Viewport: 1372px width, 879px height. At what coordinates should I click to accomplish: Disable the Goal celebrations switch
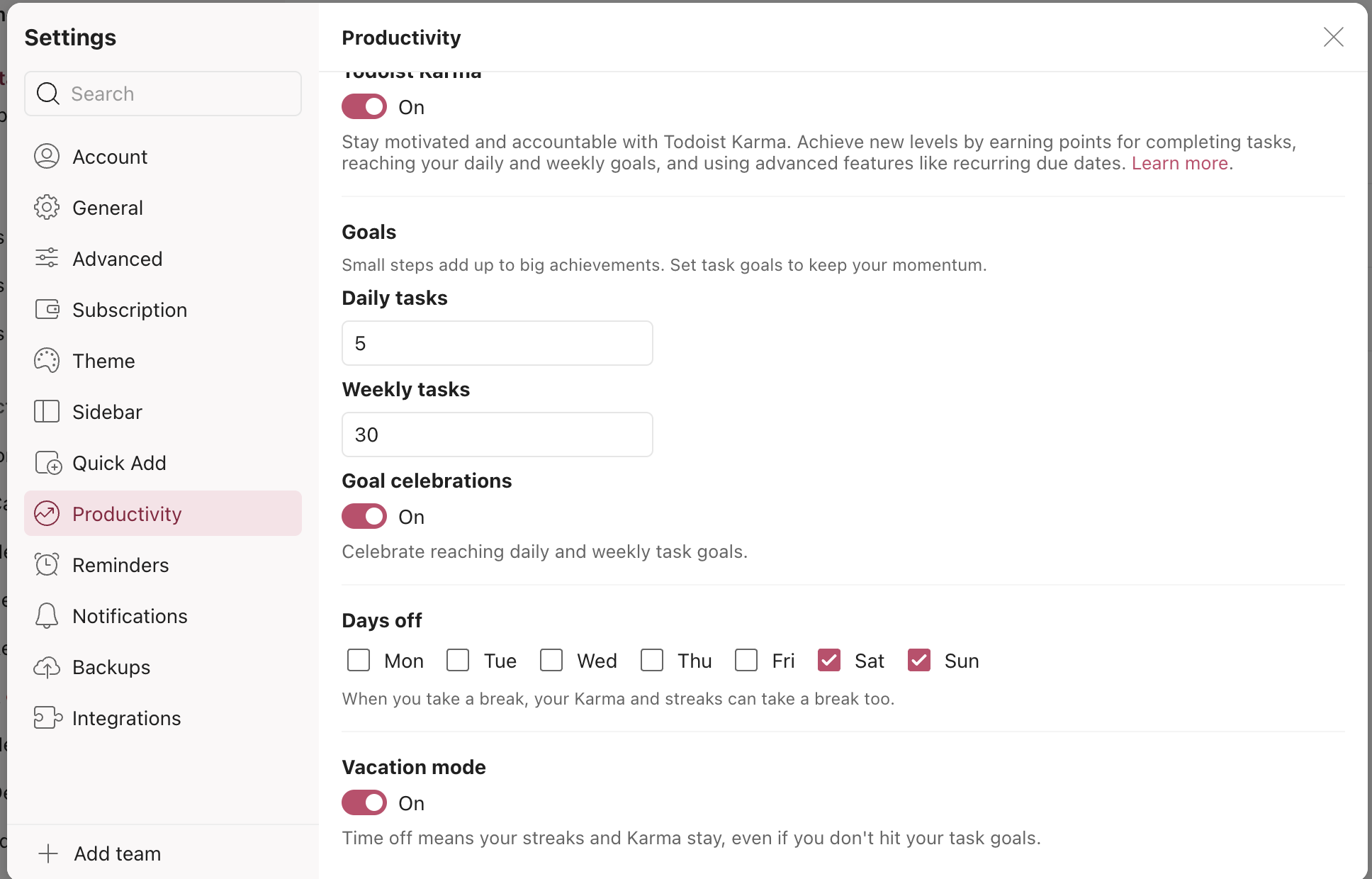(x=364, y=517)
